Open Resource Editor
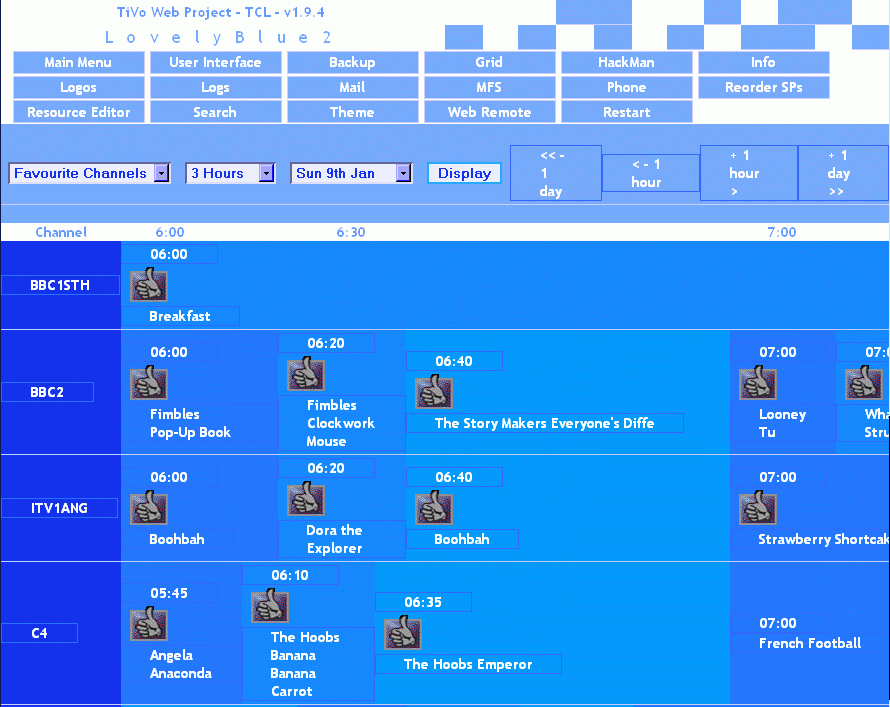 [x=78, y=112]
